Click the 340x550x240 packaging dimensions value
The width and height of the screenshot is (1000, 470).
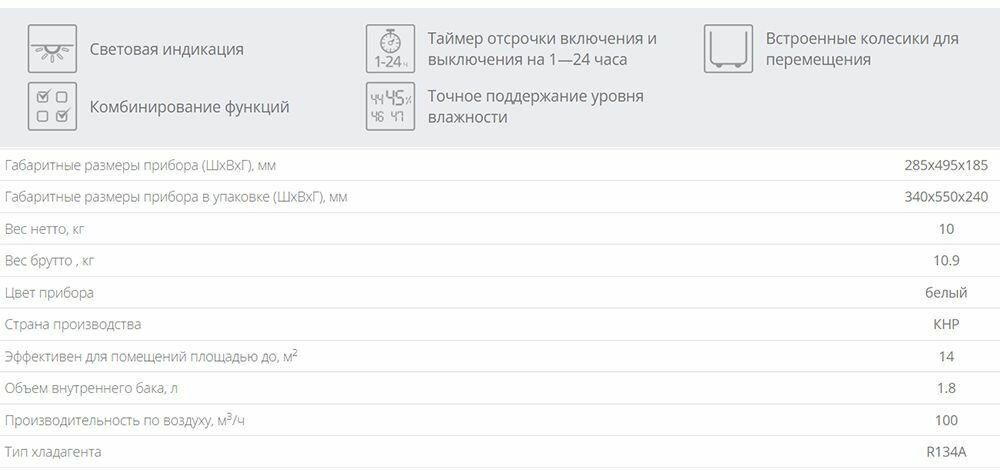pyautogui.click(x=945, y=197)
